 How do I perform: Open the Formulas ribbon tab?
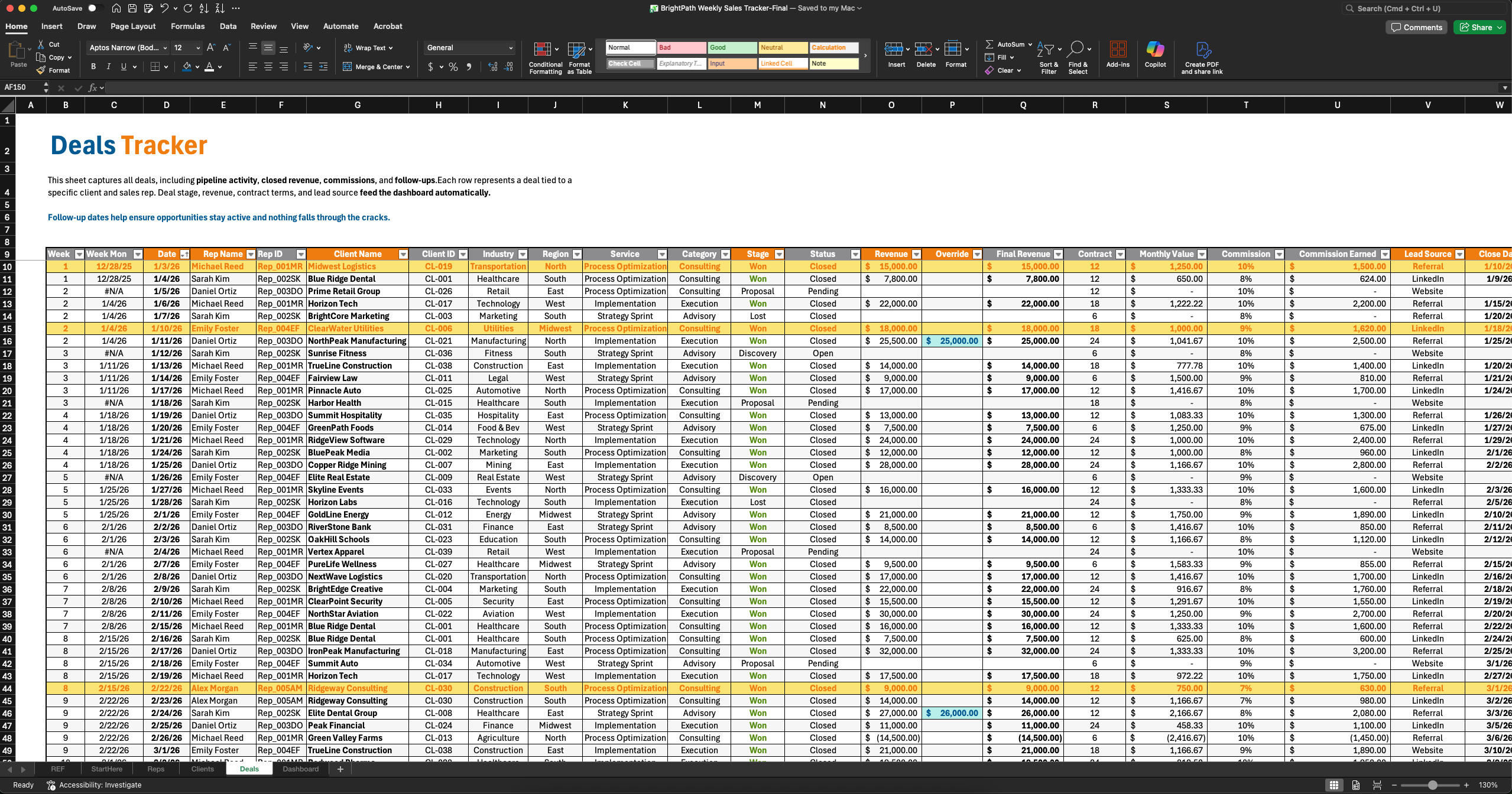(187, 26)
